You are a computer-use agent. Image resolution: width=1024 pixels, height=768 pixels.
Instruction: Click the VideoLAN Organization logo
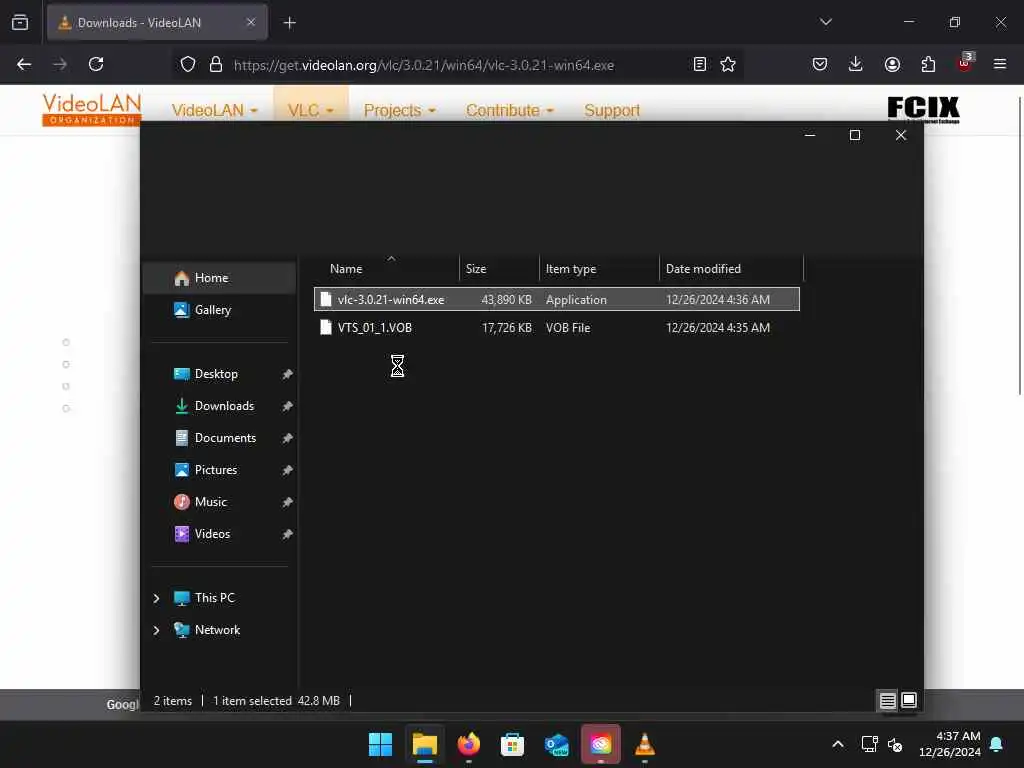coord(91,109)
